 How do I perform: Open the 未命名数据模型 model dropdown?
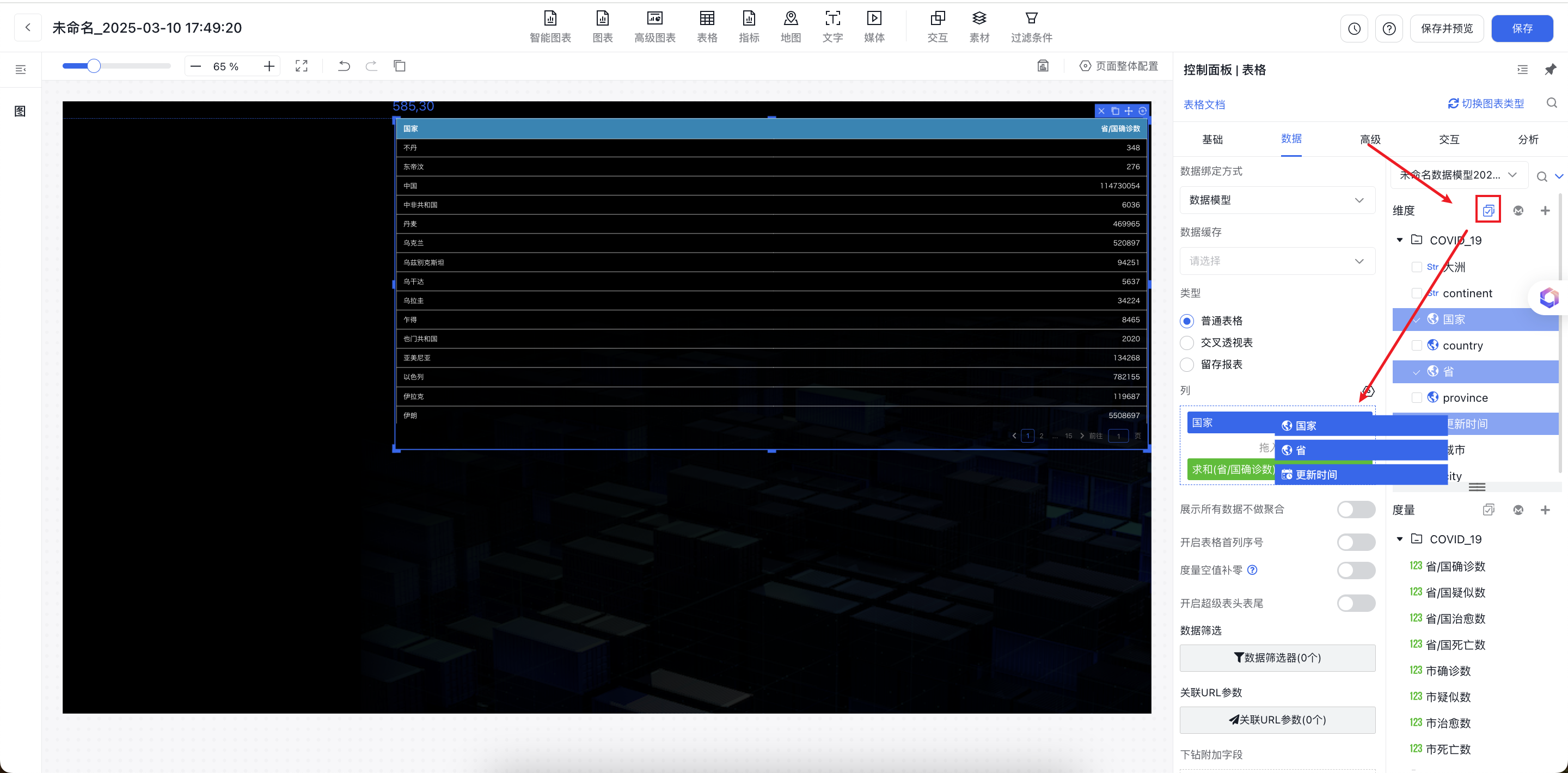pos(1459,175)
